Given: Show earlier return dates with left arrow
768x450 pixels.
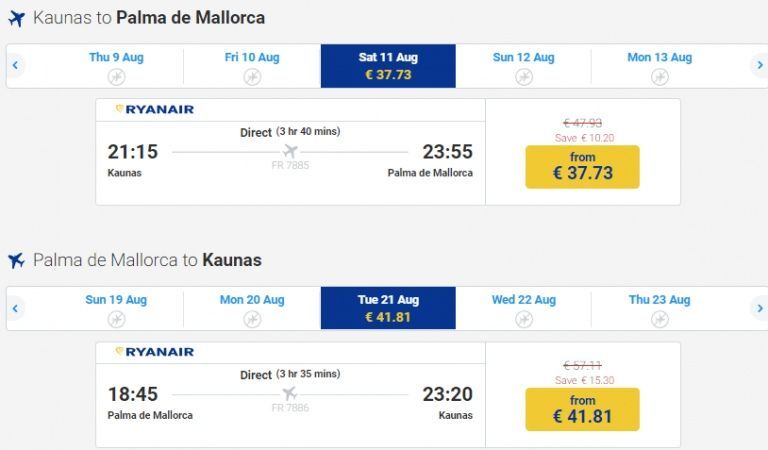Looking at the screenshot, I should (x=15, y=308).
